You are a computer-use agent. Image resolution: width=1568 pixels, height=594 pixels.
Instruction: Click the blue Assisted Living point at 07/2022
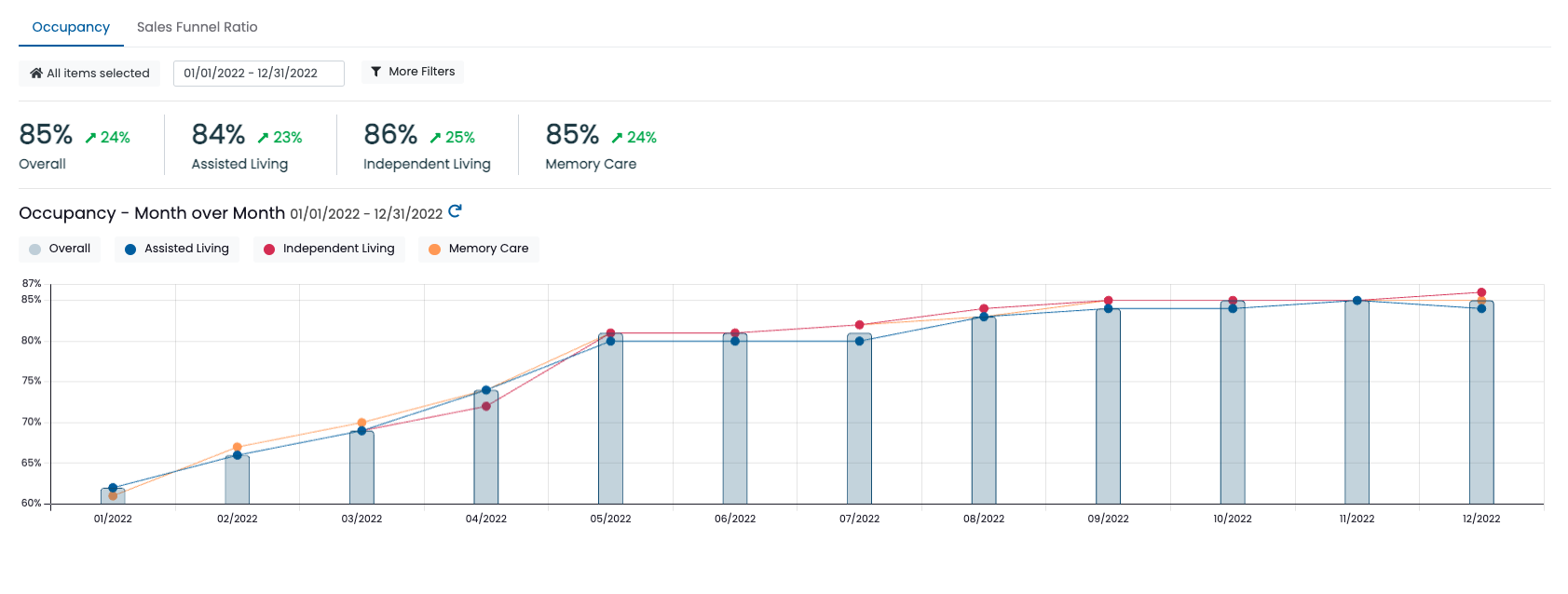click(859, 341)
